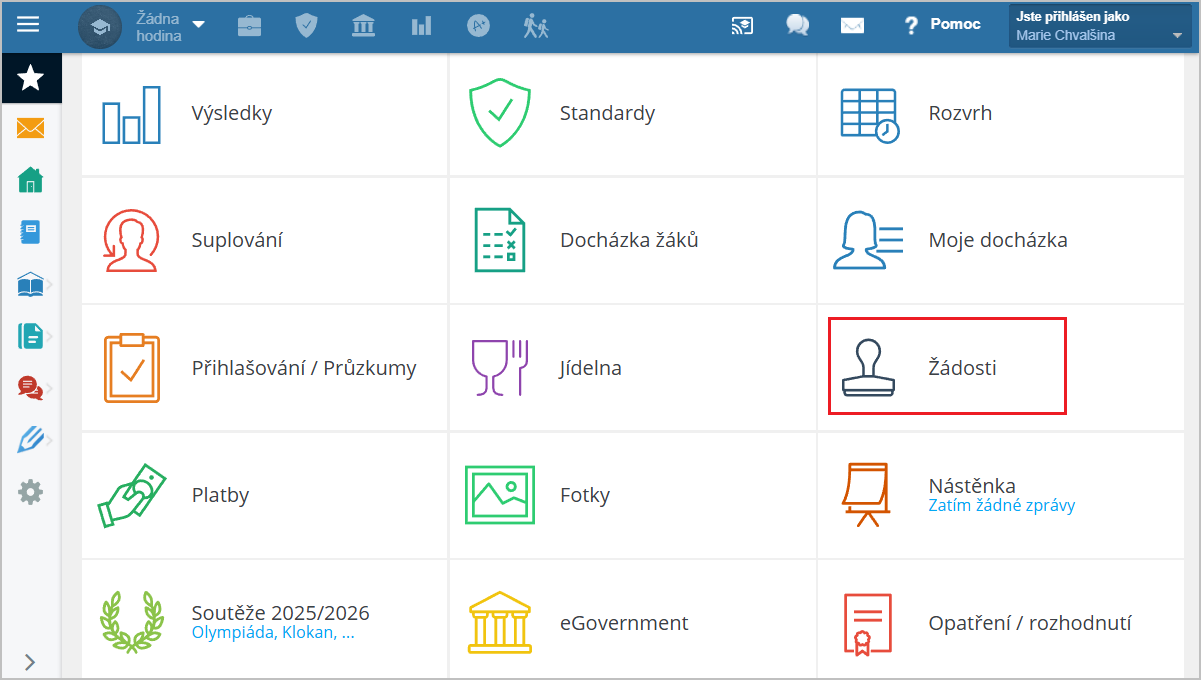Viewport: 1201px width, 680px height.
Task: Open the Docházka žáků tile
Action: coord(628,240)
